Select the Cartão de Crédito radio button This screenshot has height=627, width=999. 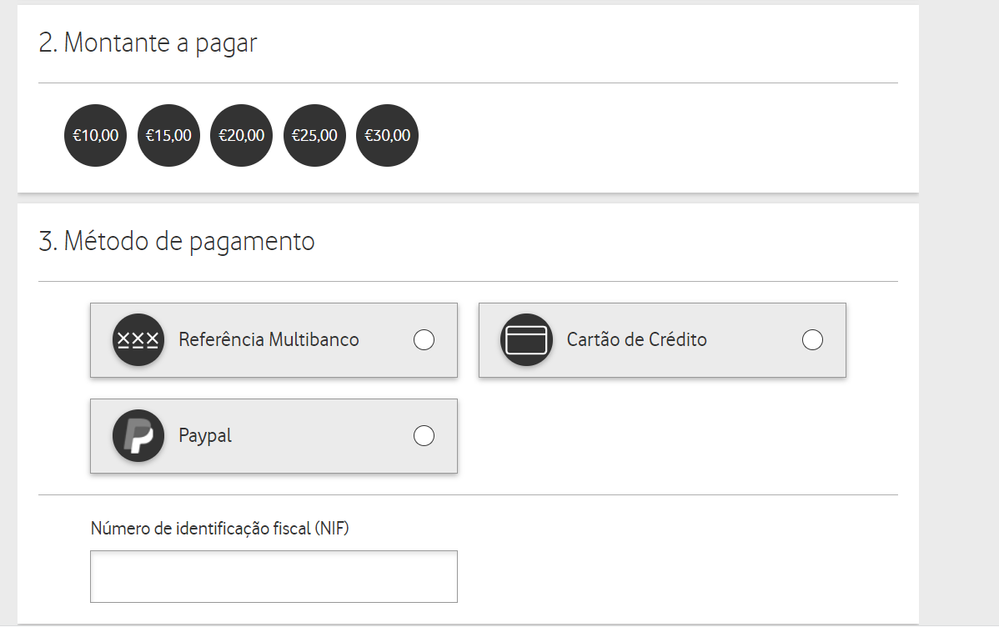coord(812,340)
